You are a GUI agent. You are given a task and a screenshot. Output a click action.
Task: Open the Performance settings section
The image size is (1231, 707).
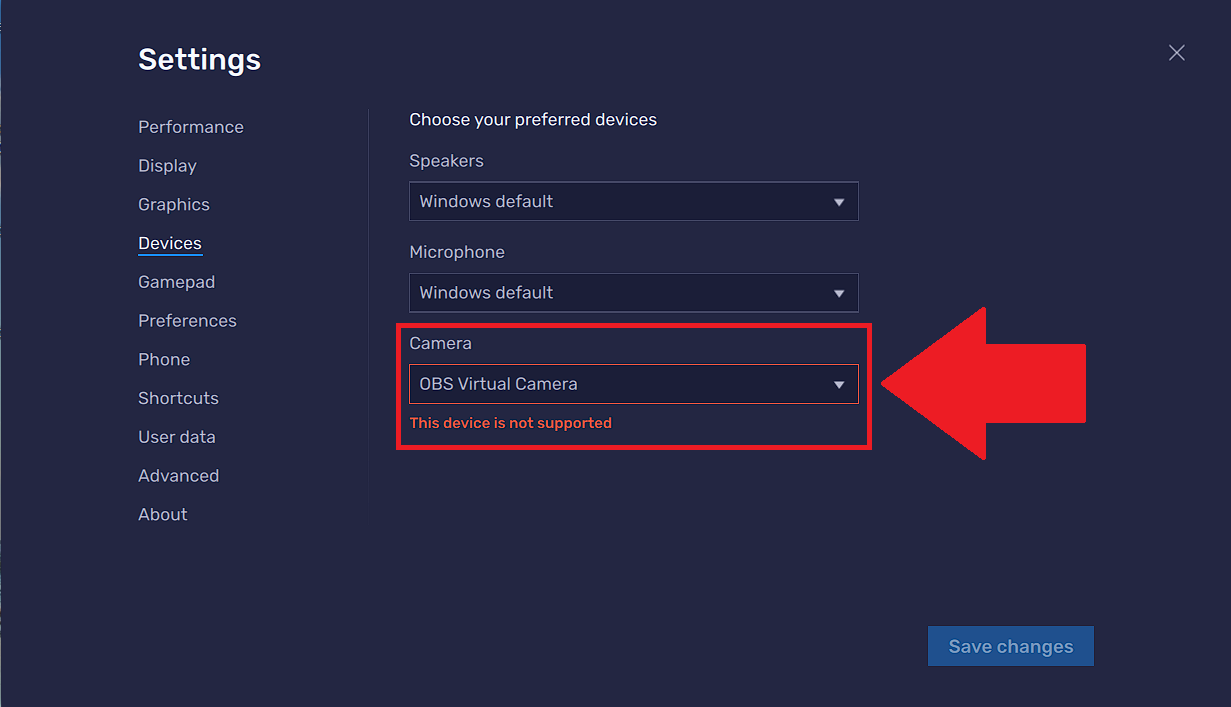coord(190,127)
